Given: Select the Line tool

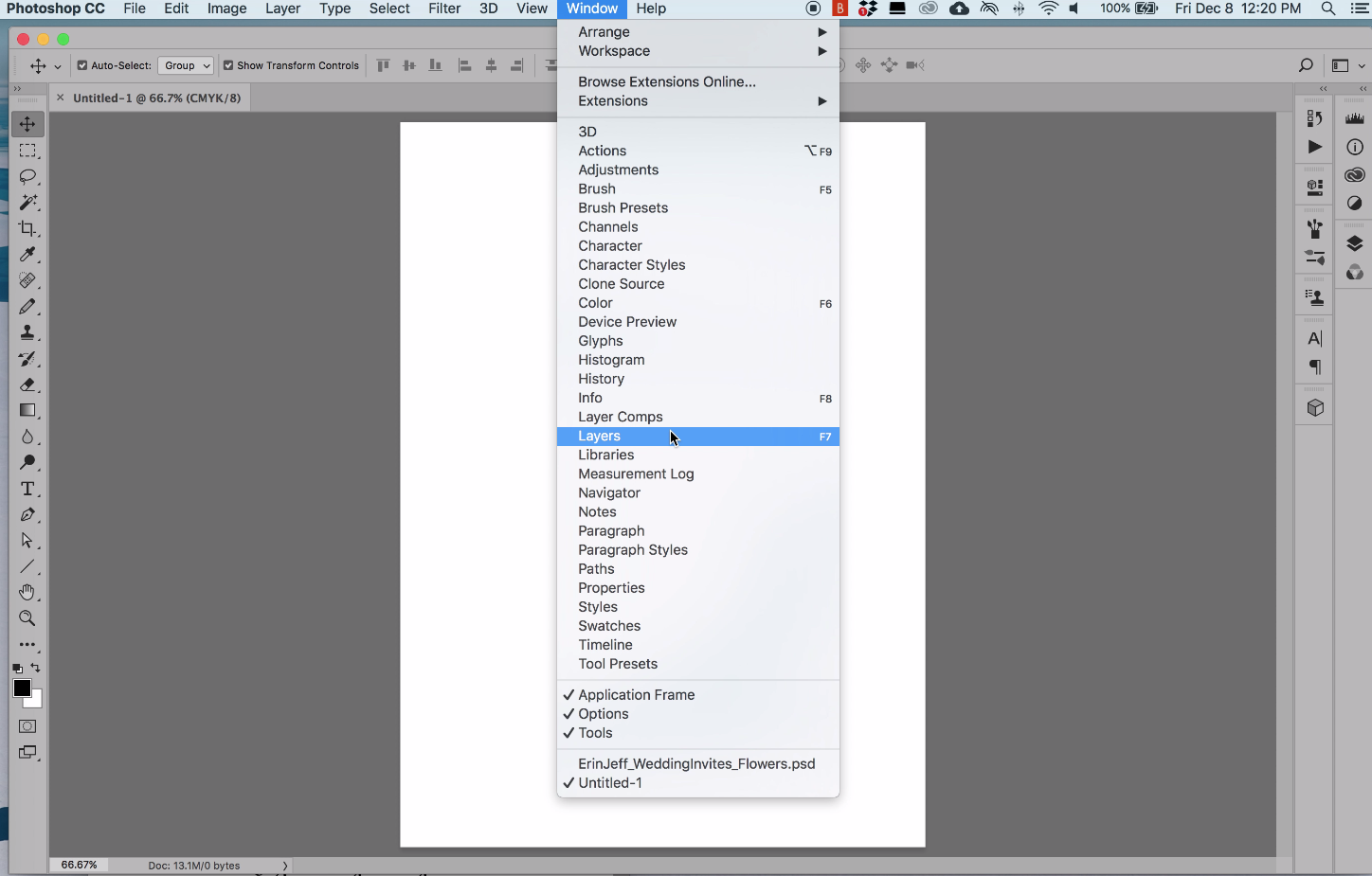Looking at the screenshot, I should (x=27, y=566).
